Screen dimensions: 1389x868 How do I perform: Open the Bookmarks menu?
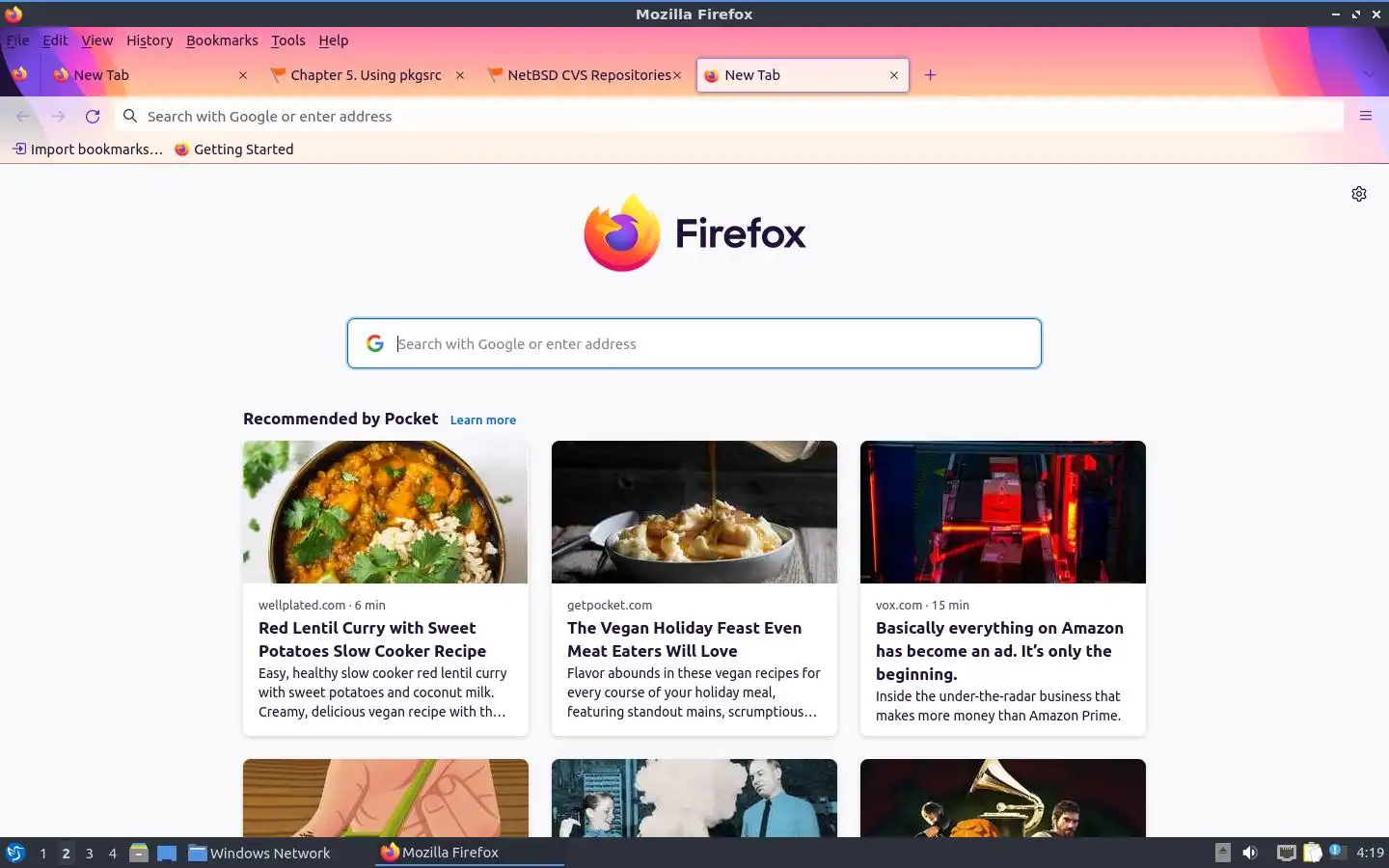pyautogui.click(x=222, y=41)
